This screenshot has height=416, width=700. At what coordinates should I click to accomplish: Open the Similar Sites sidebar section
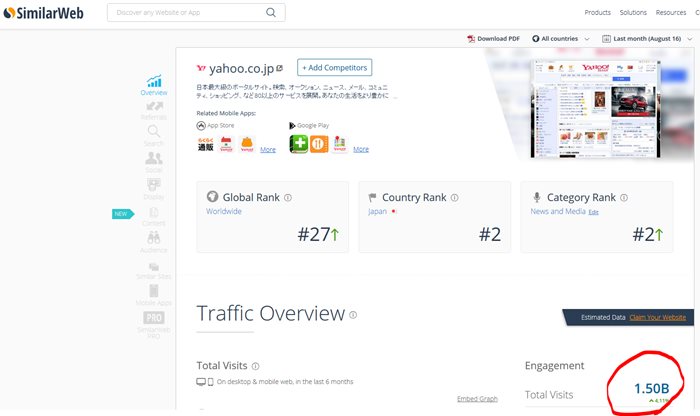pyautogui.click(x=154, y=271)
